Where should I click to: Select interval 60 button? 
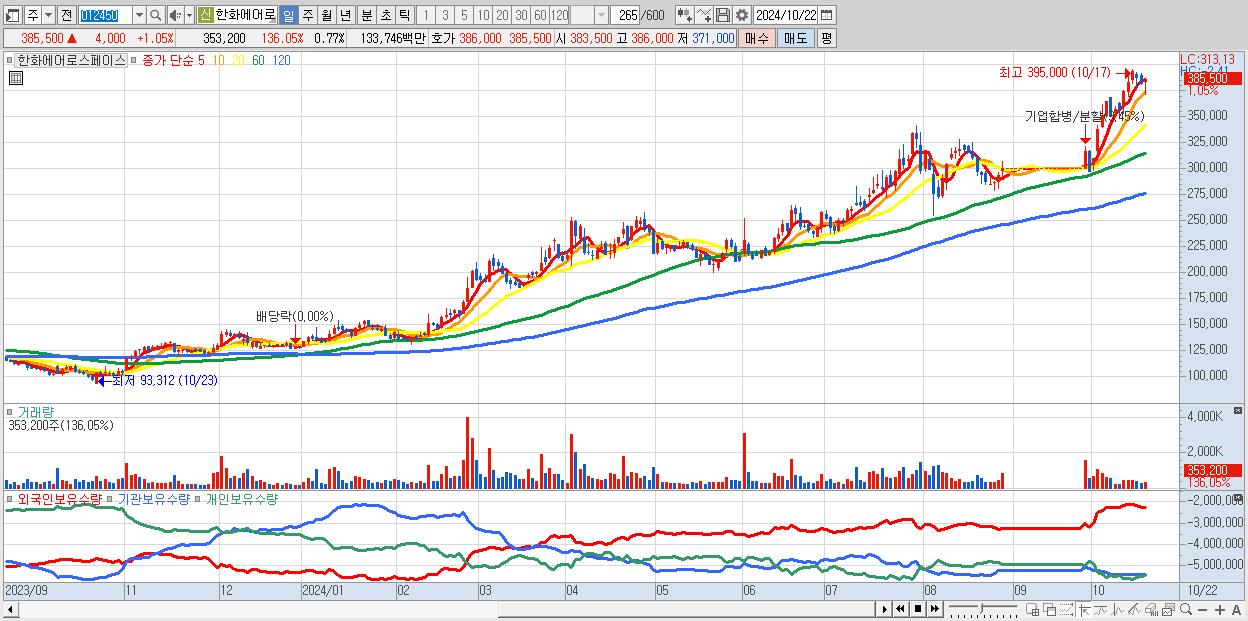click(540, 15)
